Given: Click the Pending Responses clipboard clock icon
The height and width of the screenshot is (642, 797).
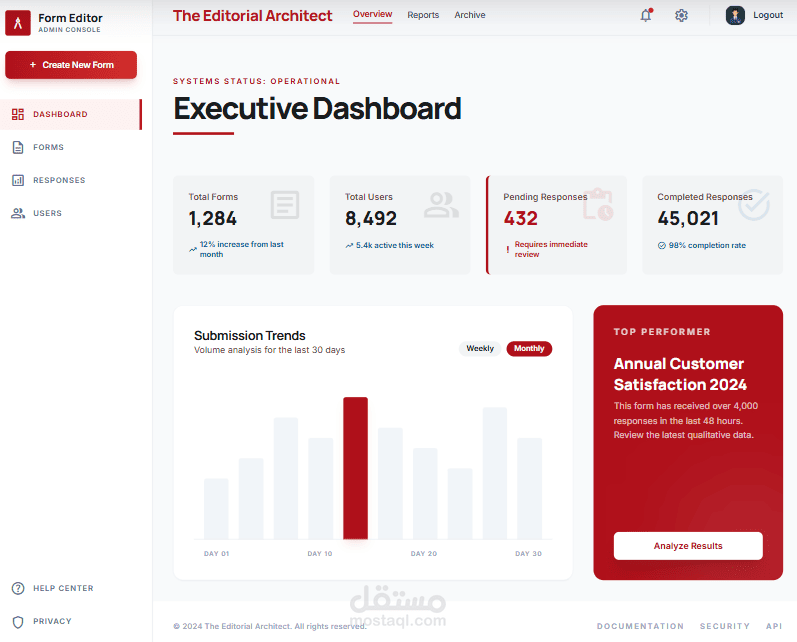Looking at the screenshot, I should click(598, 205).
